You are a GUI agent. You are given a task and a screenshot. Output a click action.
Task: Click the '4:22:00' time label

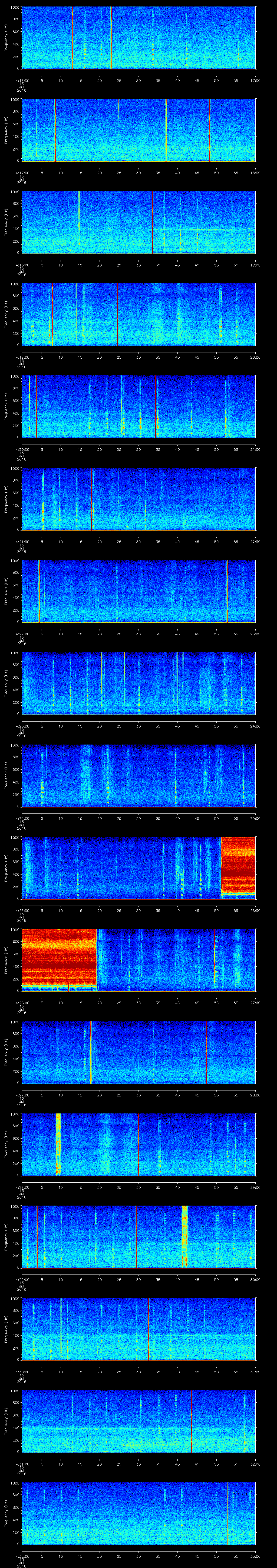(x=22, y=634)
